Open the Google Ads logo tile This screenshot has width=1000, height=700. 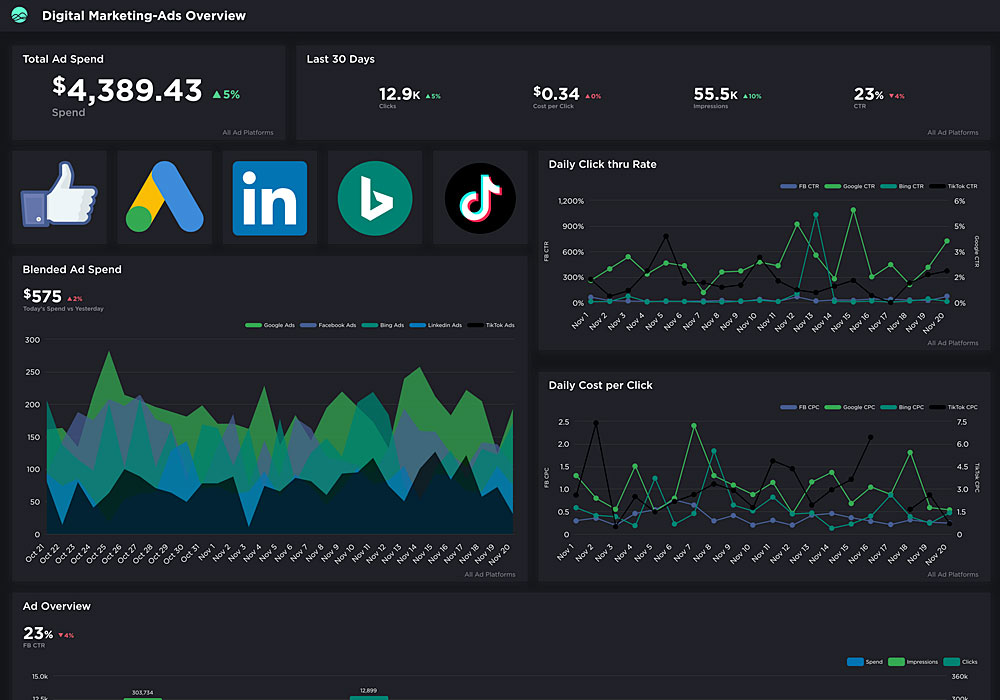(x=164, y=198)
